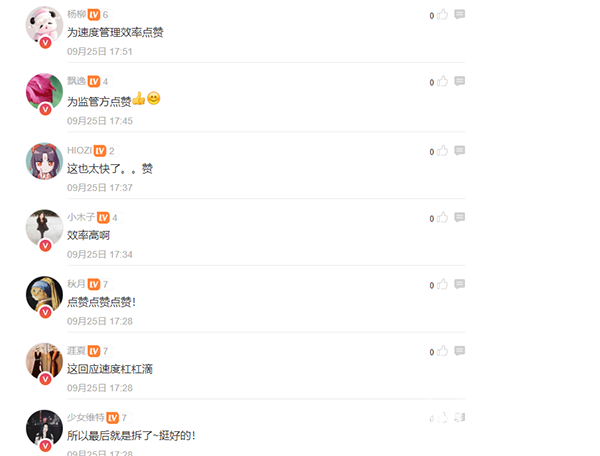Click 涯夏's avatar image
Screen dimensions: 600x456
pos(44,362)
